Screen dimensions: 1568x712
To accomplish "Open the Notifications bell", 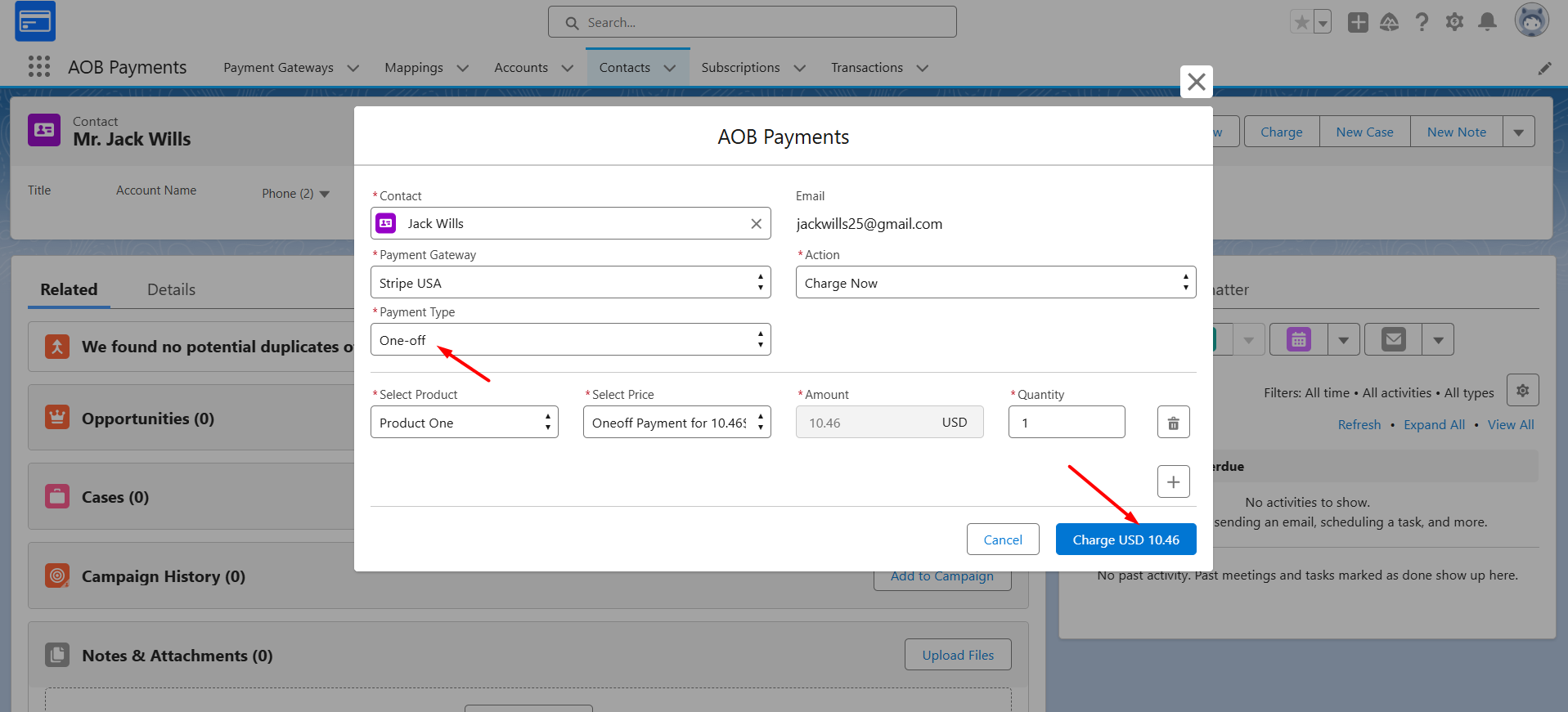I will [1488, 22].
